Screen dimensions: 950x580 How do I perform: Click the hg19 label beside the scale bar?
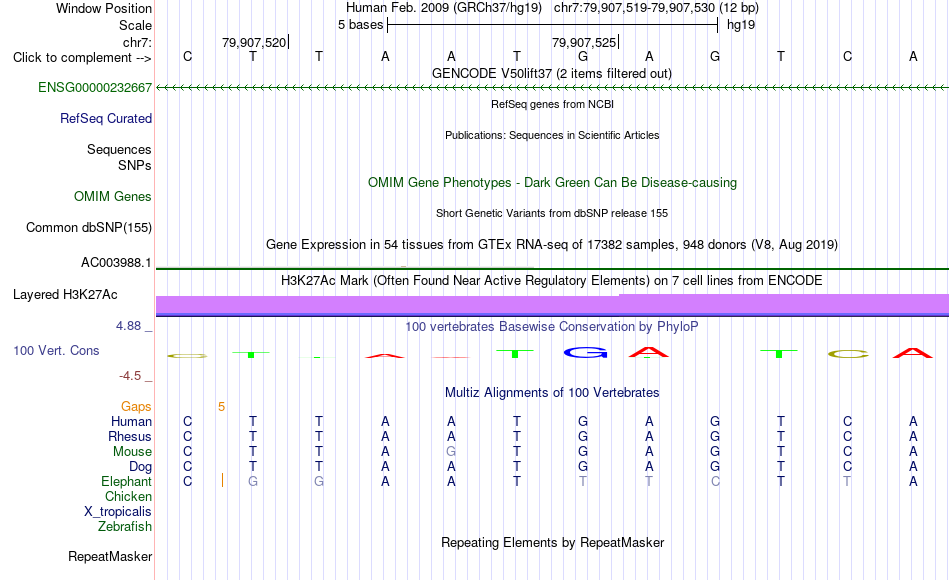pos(741,25)
